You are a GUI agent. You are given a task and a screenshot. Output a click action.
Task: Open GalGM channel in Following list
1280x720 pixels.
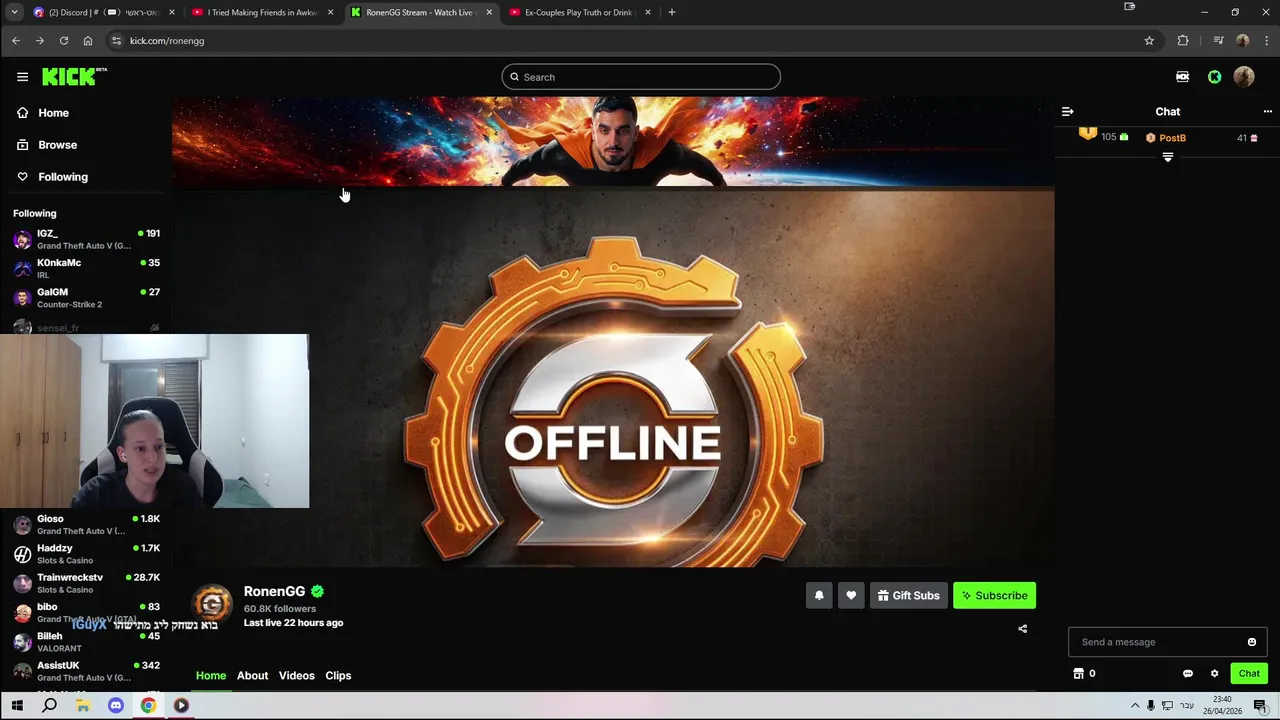(86, 298)
